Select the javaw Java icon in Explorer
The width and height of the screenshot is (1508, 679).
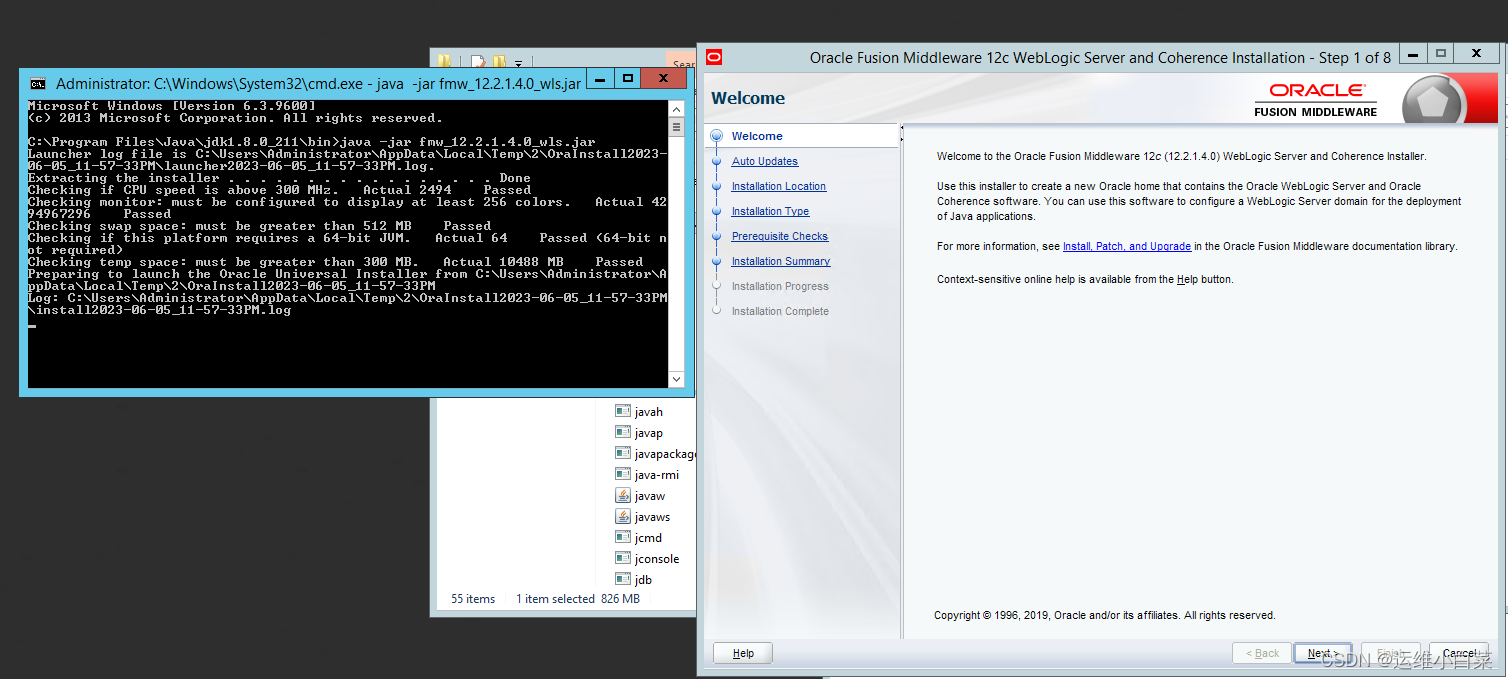point(622,495)
